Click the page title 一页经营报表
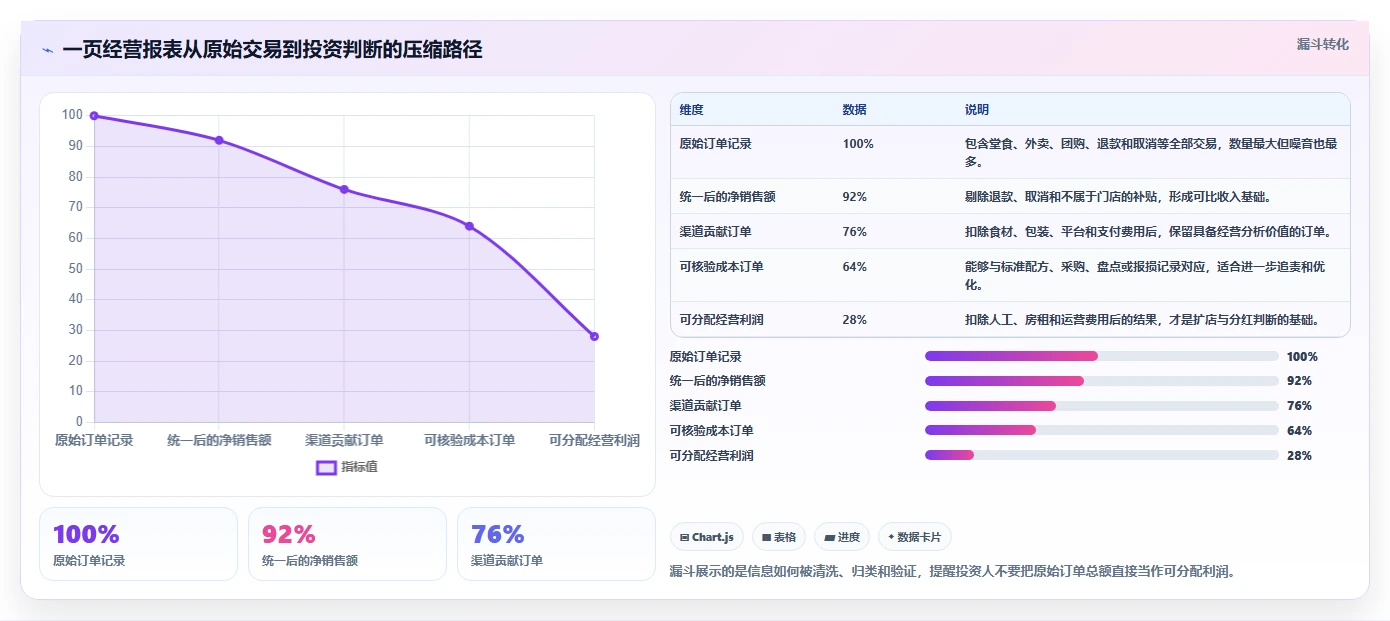Screen dimensions: 1390x621 pos(272,50)
